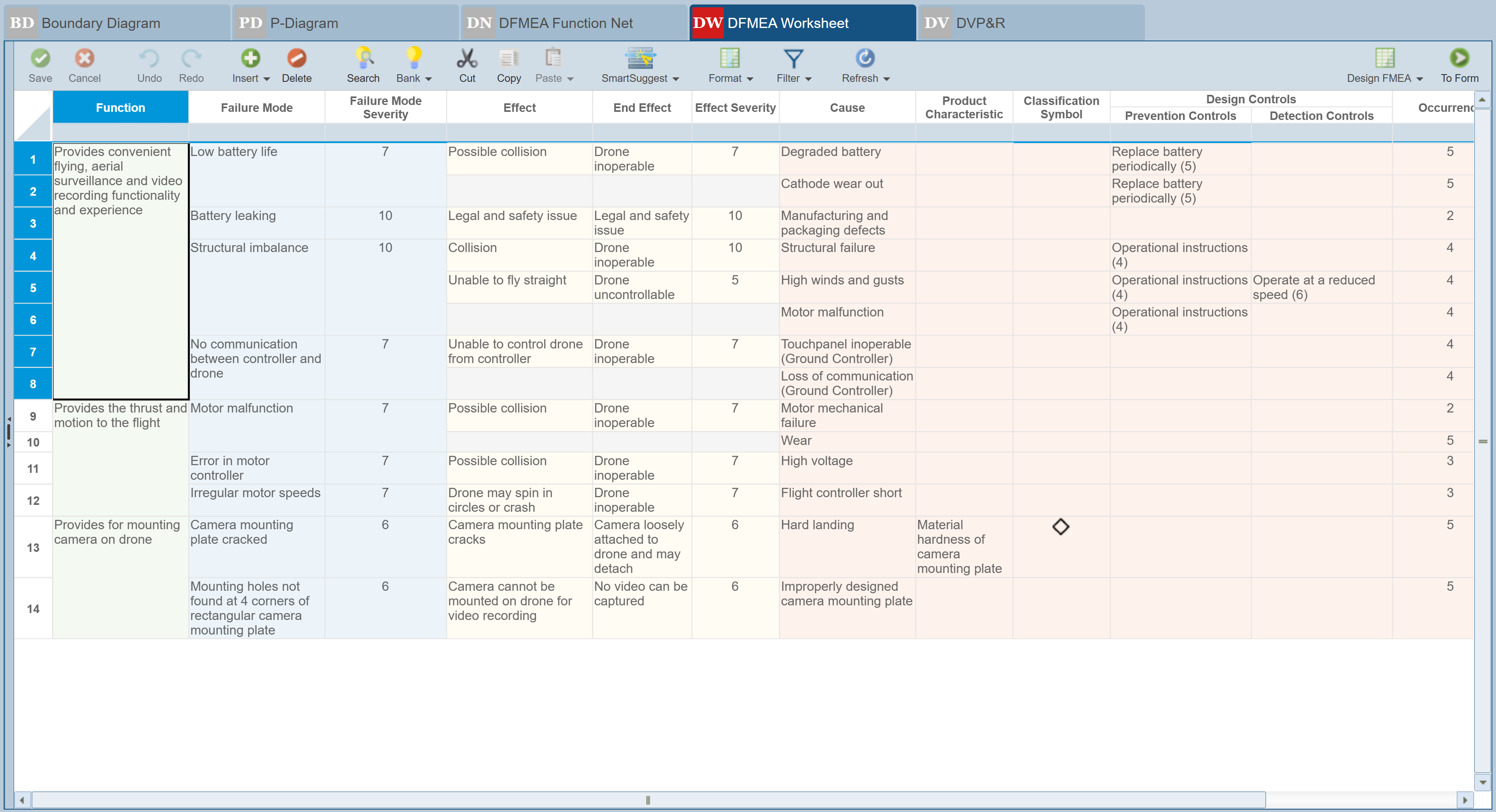Viewport: 1496px width, 812px height.
Task: Select the Function column header
Action: coord(120,107)
